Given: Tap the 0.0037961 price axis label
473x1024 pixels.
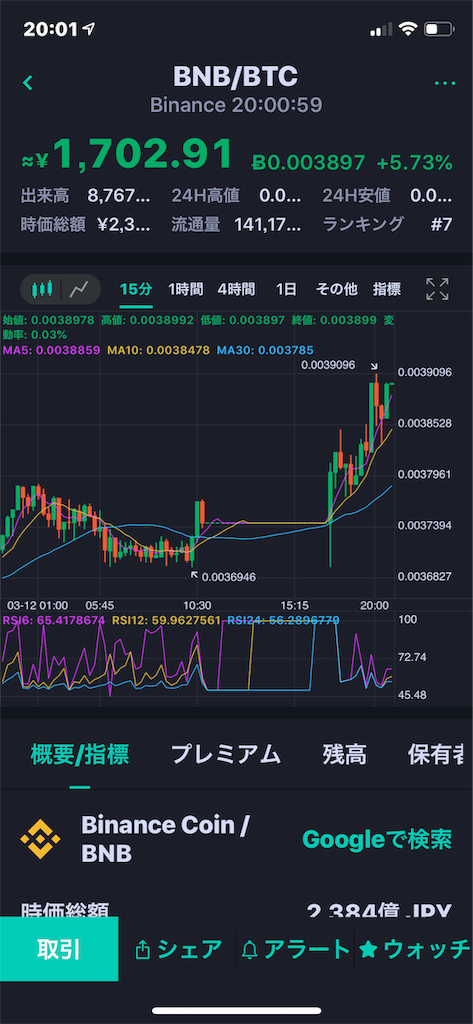Looking at the screenshot, I should click(x=426, y=474).
